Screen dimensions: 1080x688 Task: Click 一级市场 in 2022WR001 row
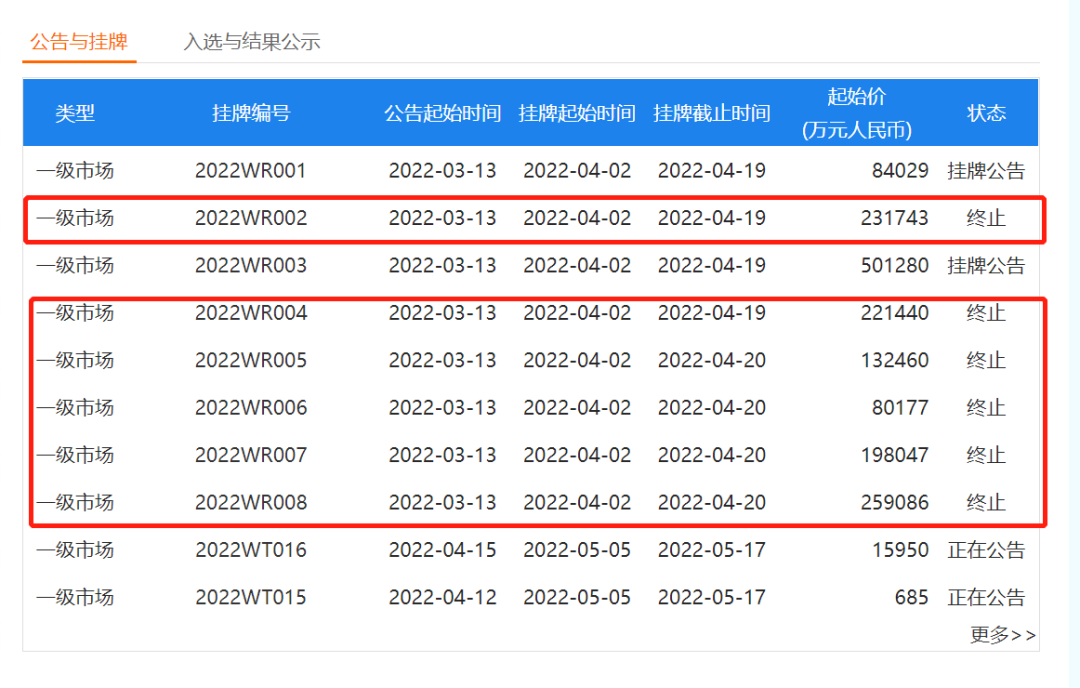(x=75, y=171)
